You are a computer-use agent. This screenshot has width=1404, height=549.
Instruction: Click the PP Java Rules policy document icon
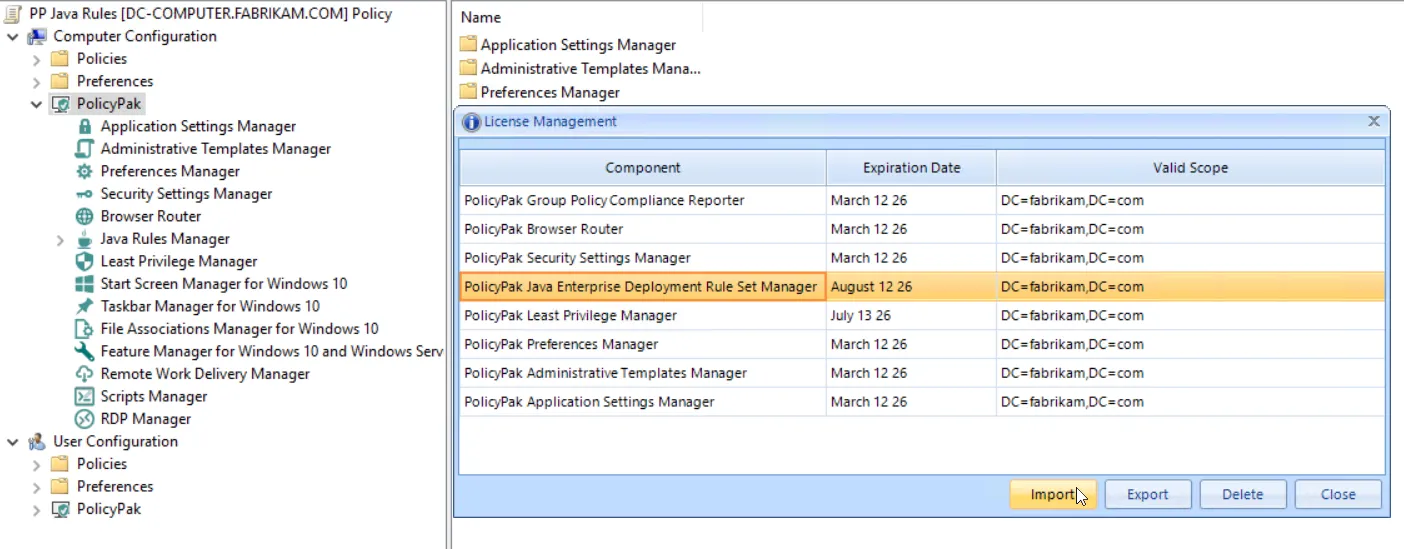[13, 14]
